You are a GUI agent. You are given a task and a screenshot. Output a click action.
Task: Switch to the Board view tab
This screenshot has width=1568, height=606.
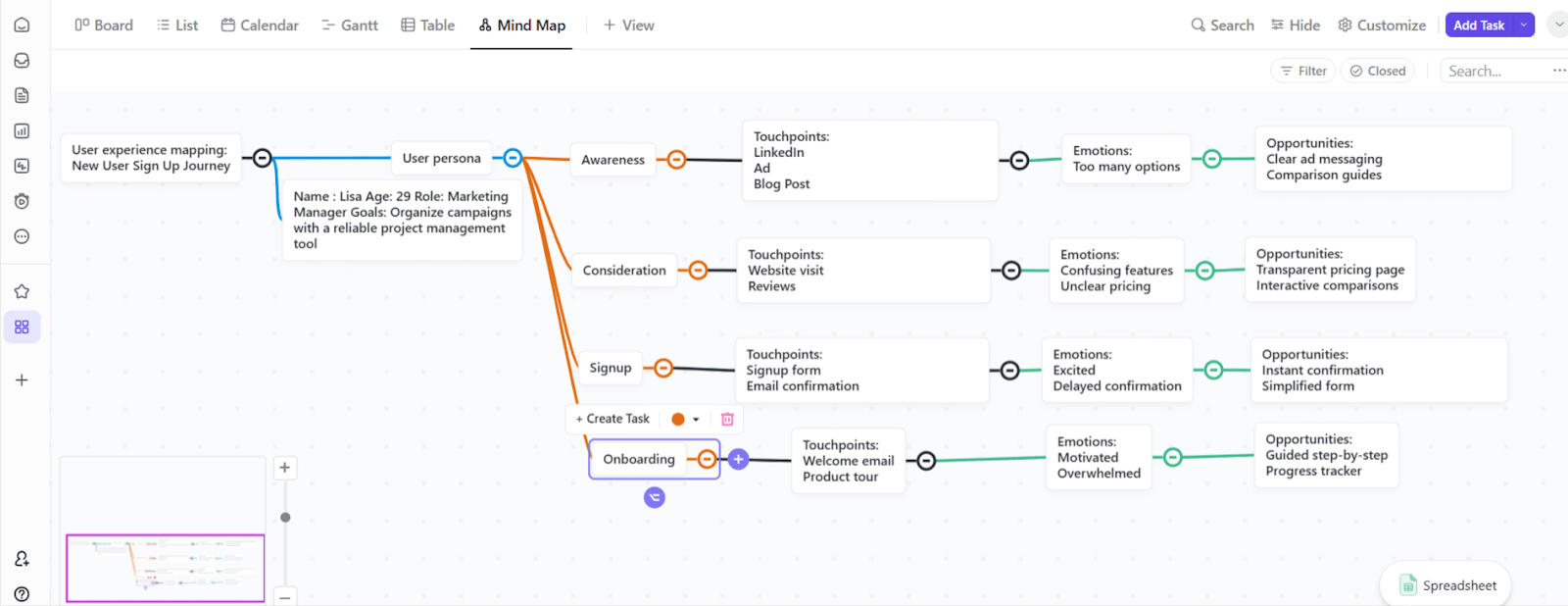coord(104,25)
